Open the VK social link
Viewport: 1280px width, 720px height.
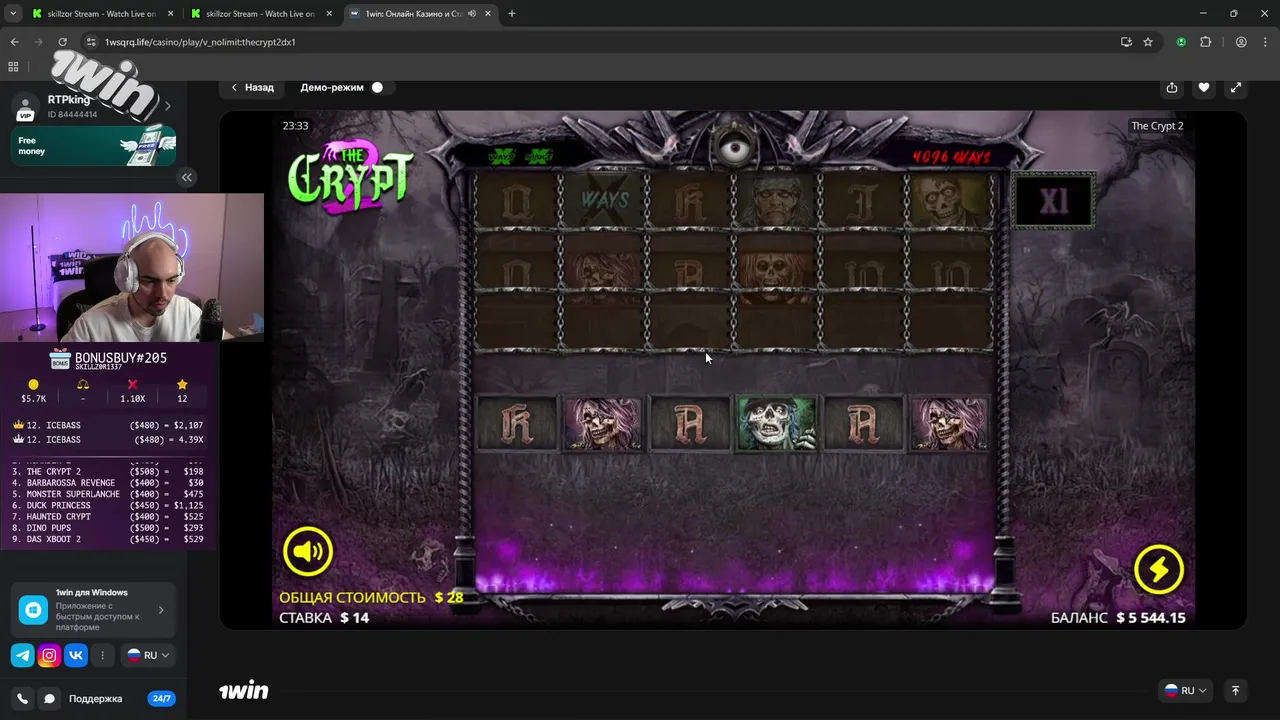(76, 656)
